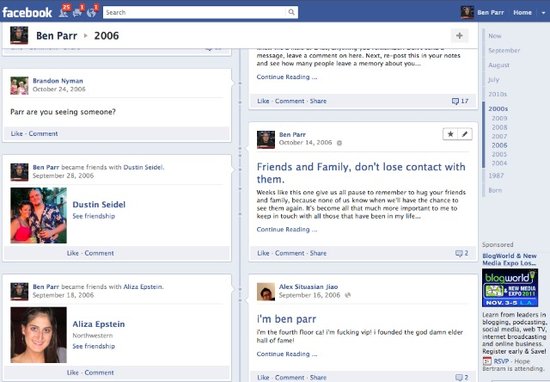Continue Reading the Friends and Family post
This screenshot has height=382, width=550.
[x=287, y=229]
